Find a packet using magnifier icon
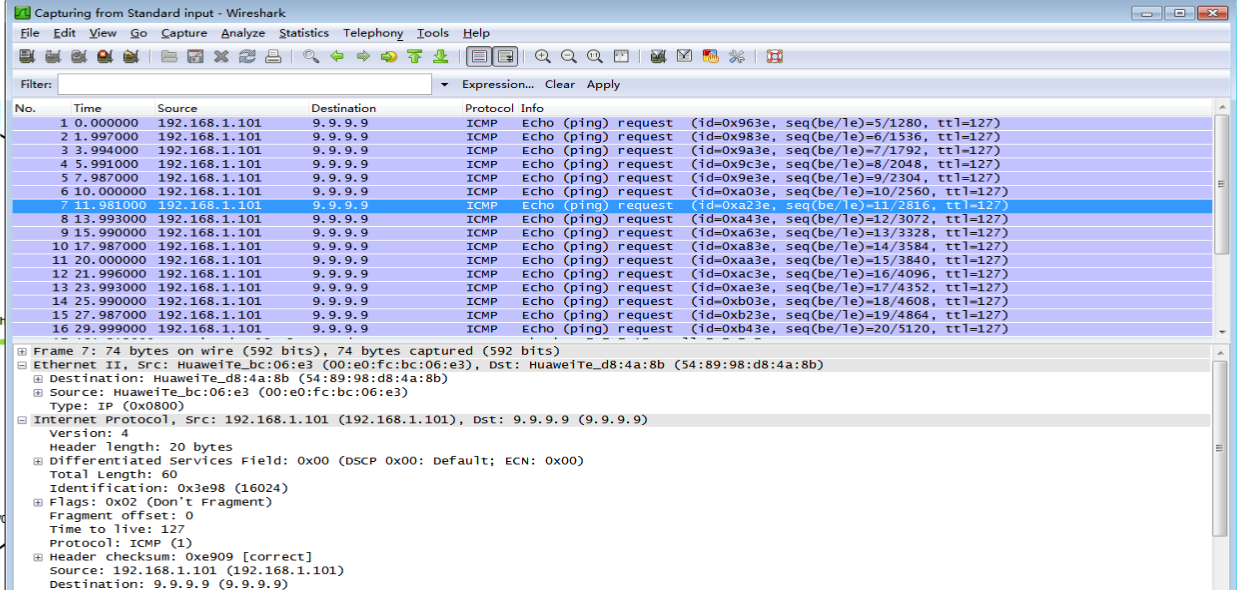The image size is (1237, 590). (311, 57)
